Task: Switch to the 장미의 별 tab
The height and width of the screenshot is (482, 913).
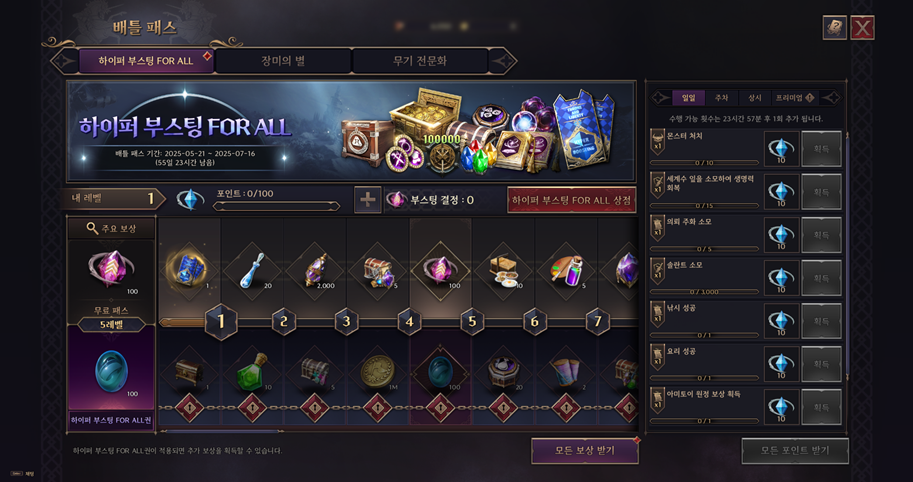Action: pos(283,61)
